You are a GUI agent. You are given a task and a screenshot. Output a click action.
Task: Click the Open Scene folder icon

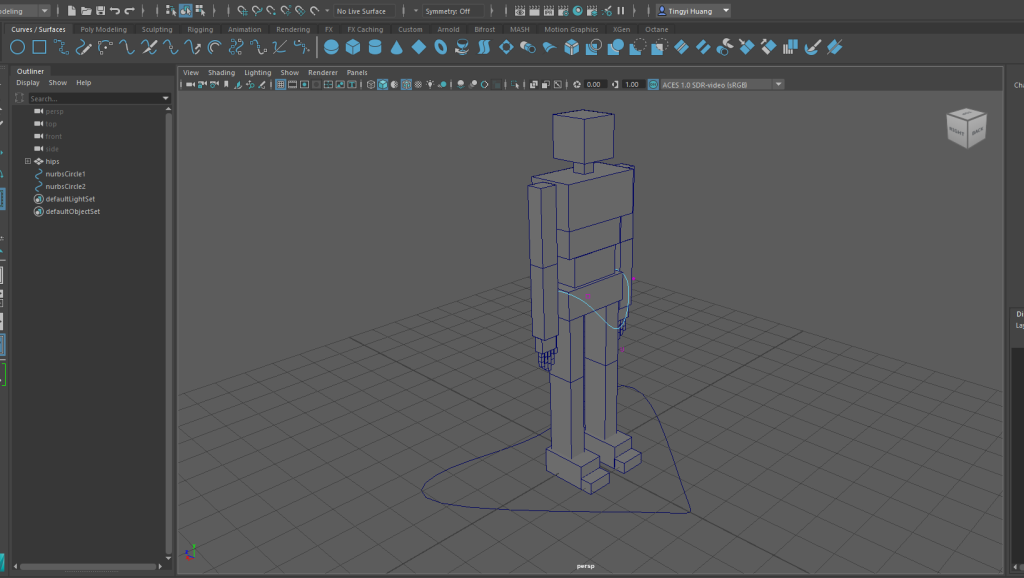[86, 10]
